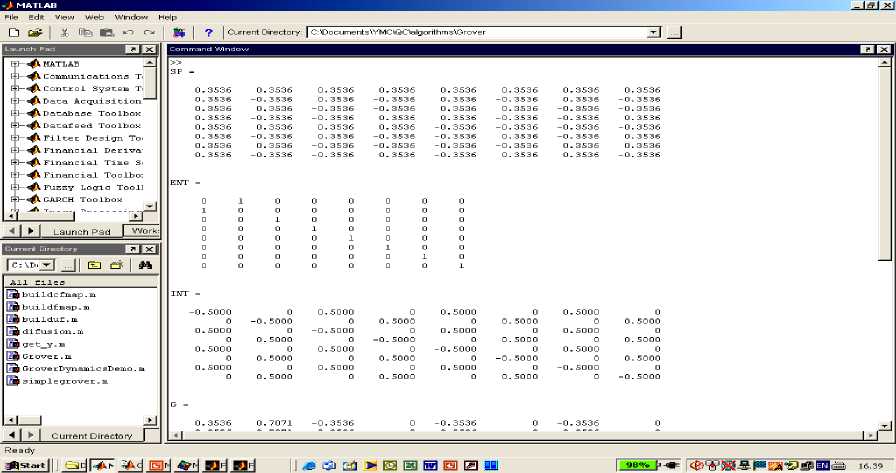Click browse button beside Current Directory path
Viewport: 896px width, 473px height.
(674, 33)
